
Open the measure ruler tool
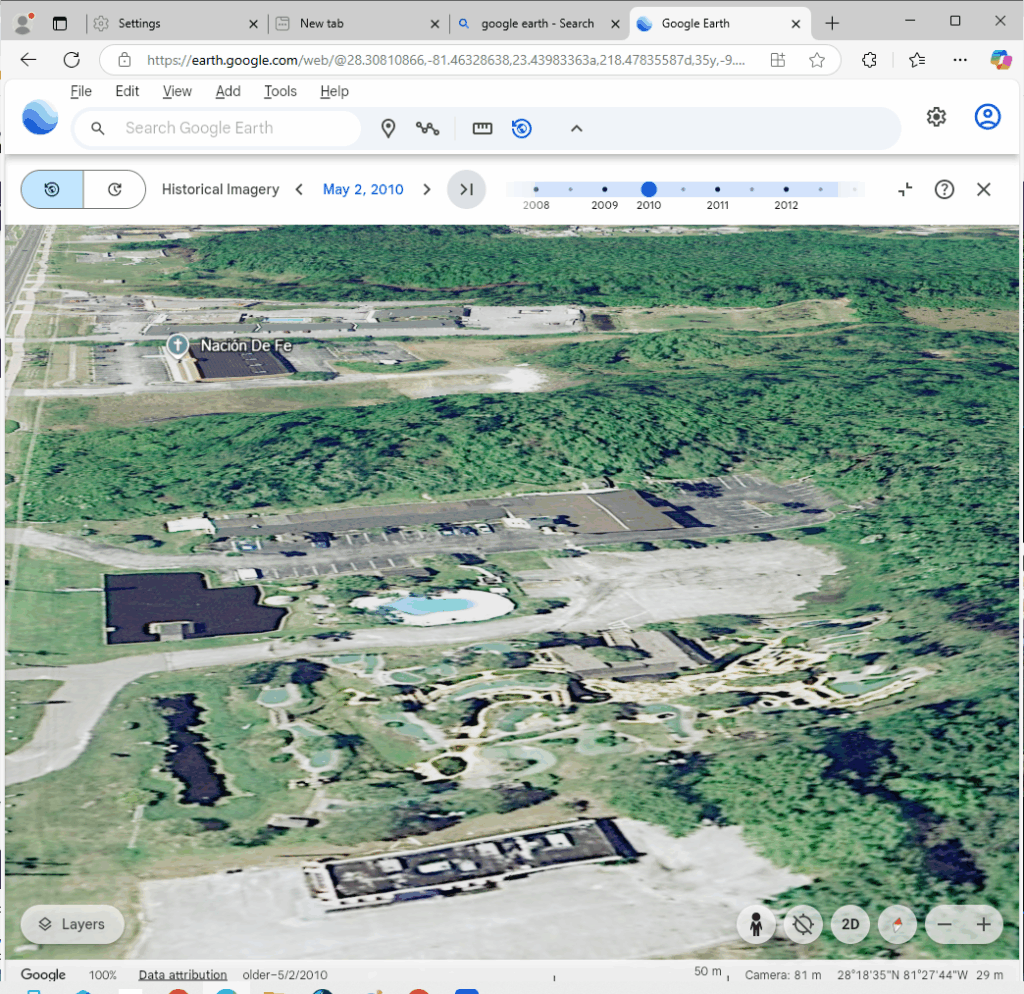tap(483, 128)
